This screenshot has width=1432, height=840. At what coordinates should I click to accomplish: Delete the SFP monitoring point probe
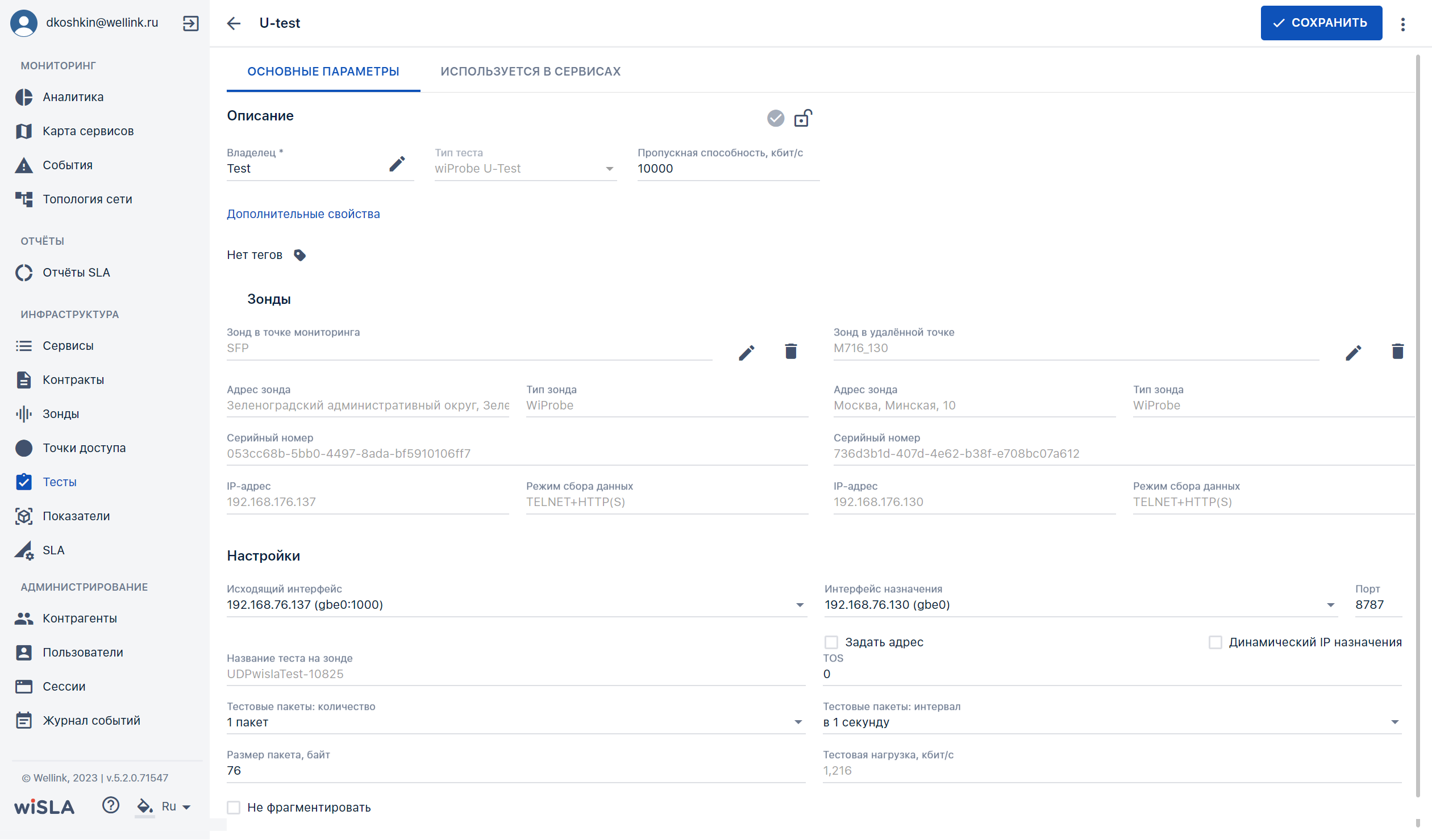(791, 352)
